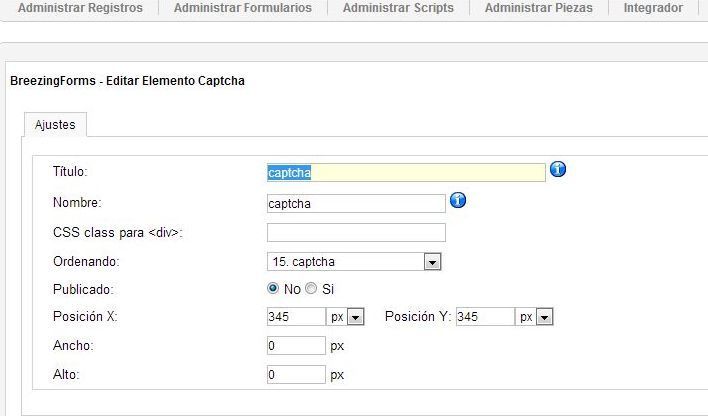This screenshot has width=708, height=416.
Task: Click the CSS class para div field
Action: click(356, 233)
